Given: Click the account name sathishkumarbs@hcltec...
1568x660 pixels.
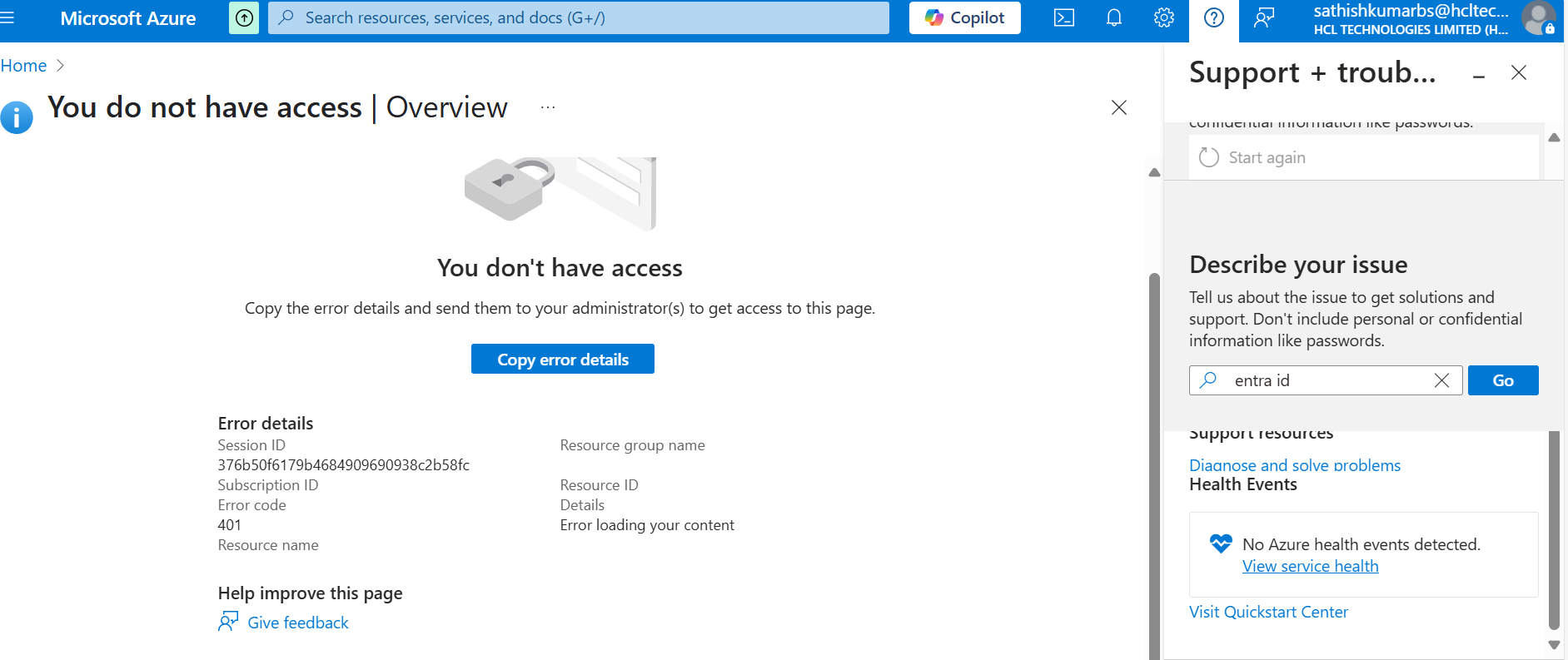Looking at the screenshot, I should click(1411, 11).
